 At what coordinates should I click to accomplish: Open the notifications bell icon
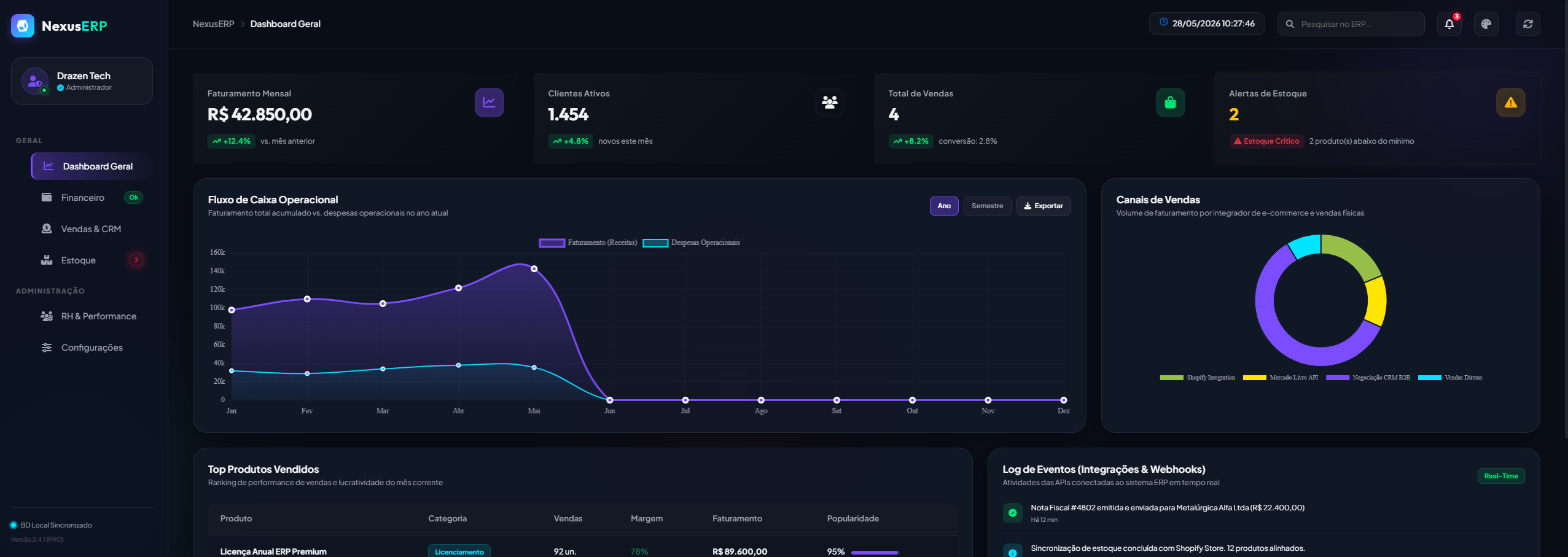coord(1449,24)
